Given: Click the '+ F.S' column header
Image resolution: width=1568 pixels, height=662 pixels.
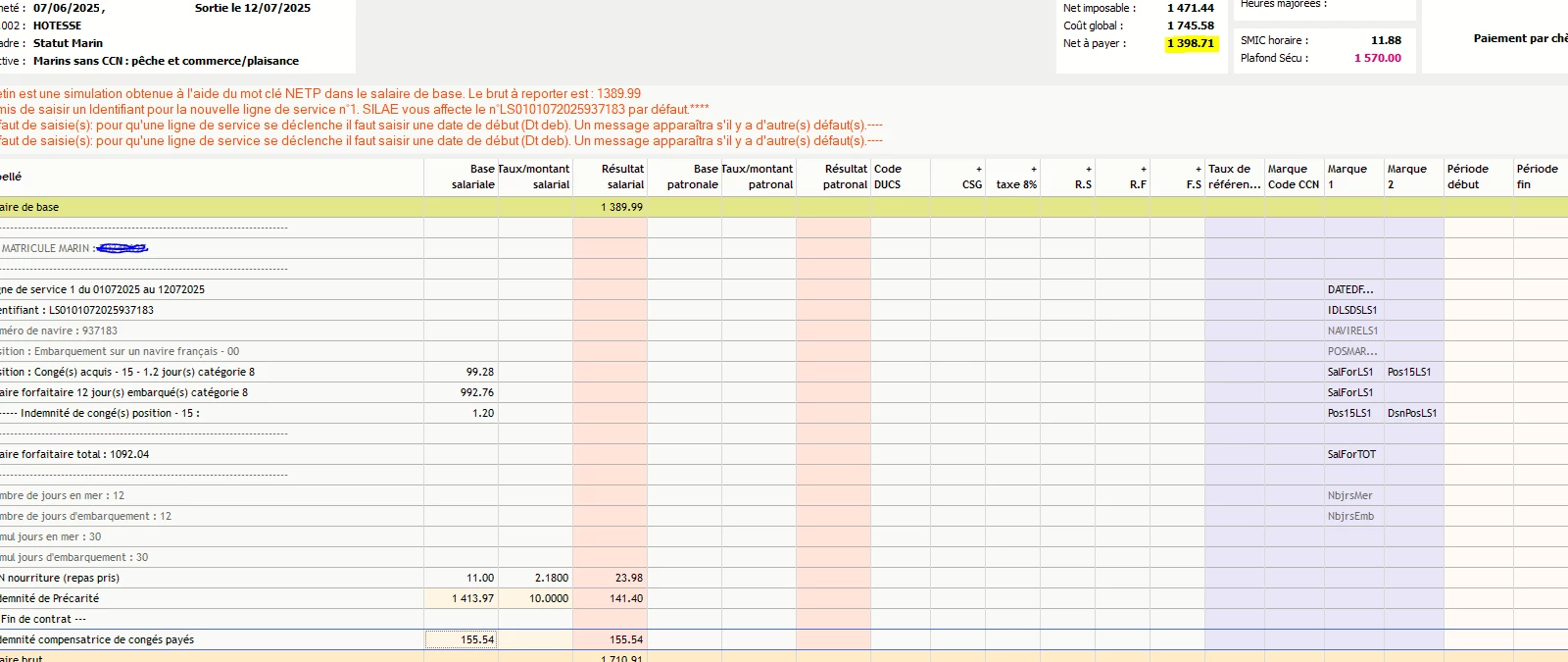Looking at the screenshot, I should point(1178,177).
